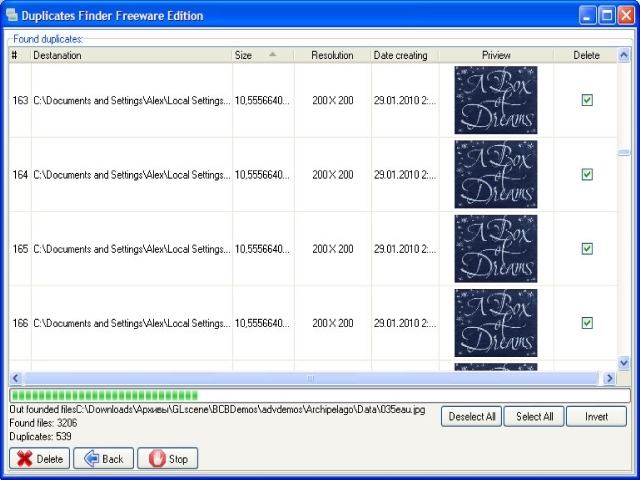The height and width of the screenshot is (480, 640).
Task: Click the vertical scrollbar down arrow
Action: tap(623, 363)
